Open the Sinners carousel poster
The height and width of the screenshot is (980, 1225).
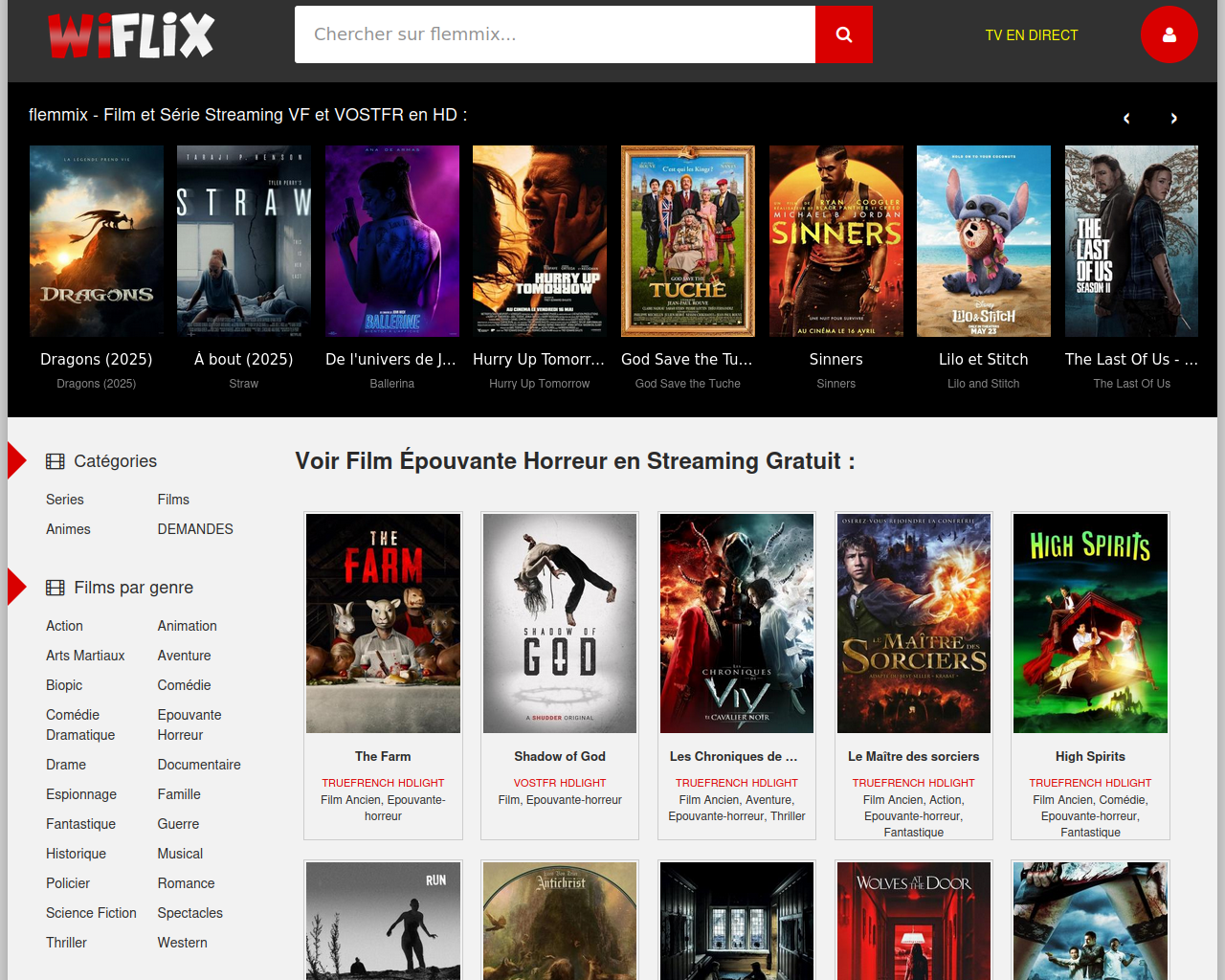point(836,241)
